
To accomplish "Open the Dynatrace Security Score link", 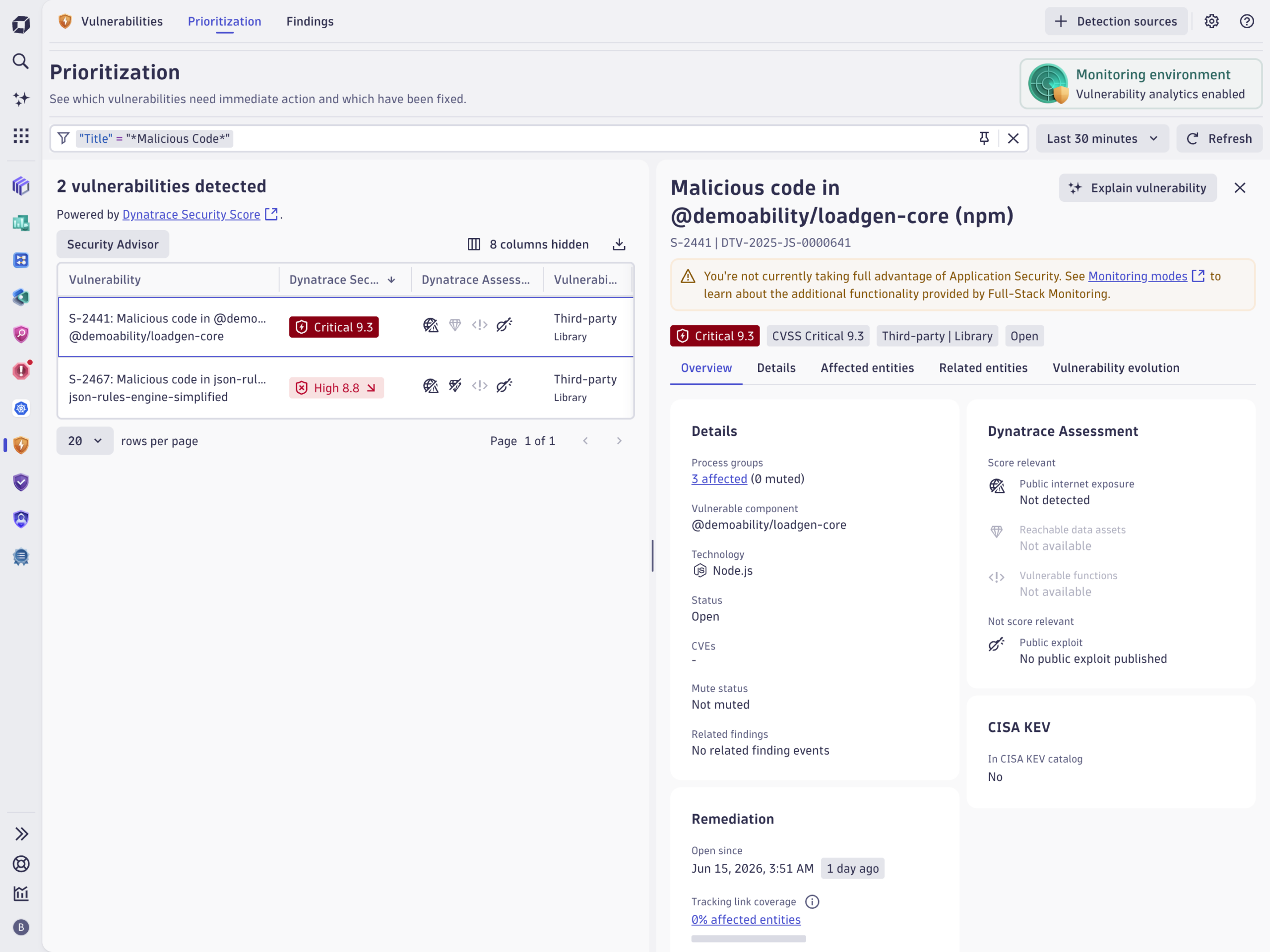I will pyautogui.click(x=199, y=215).
